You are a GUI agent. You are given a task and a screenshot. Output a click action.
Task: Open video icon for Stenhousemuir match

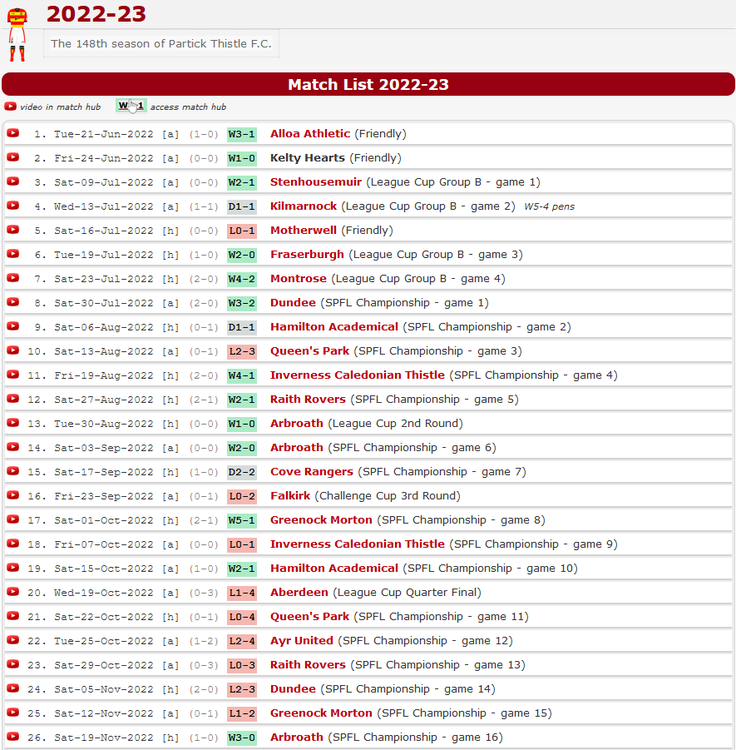coord(13,181)
